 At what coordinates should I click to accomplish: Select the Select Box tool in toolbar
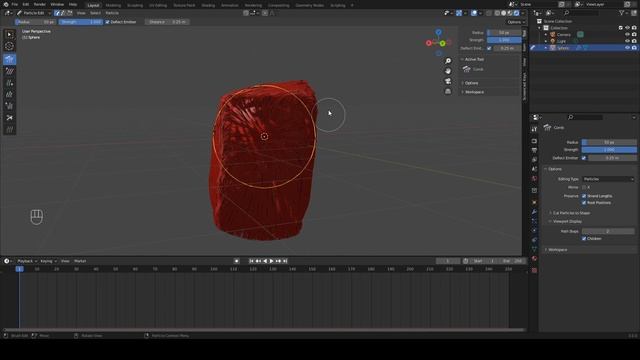(9, 35)
